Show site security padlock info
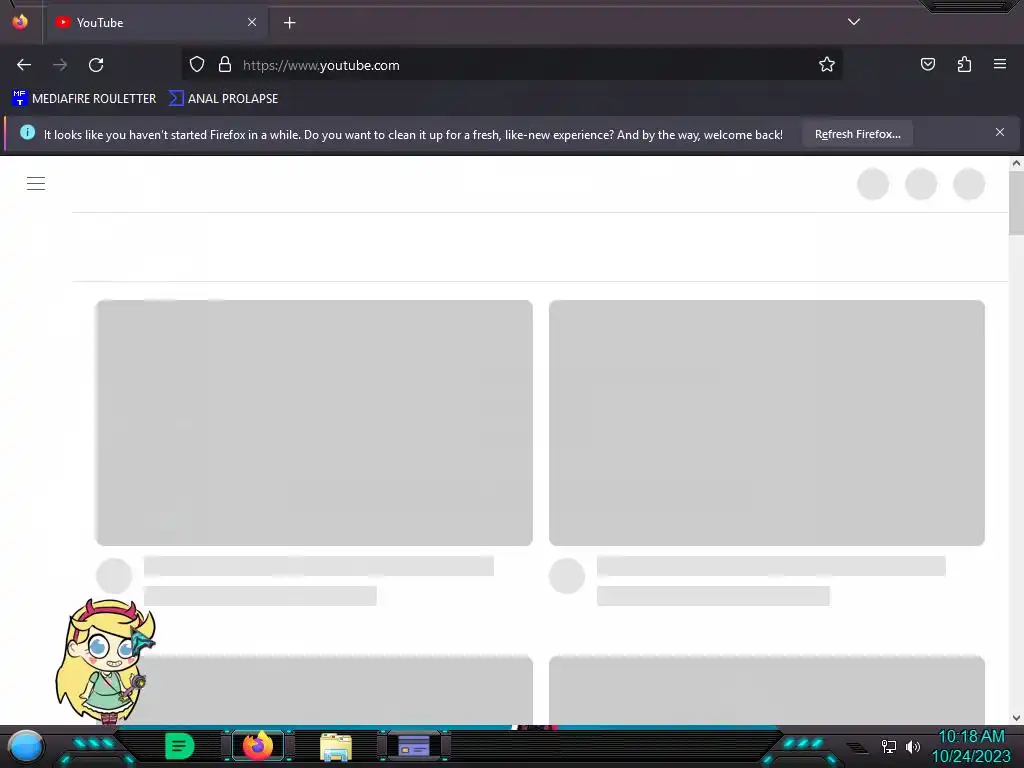 [x=225, y=64]
